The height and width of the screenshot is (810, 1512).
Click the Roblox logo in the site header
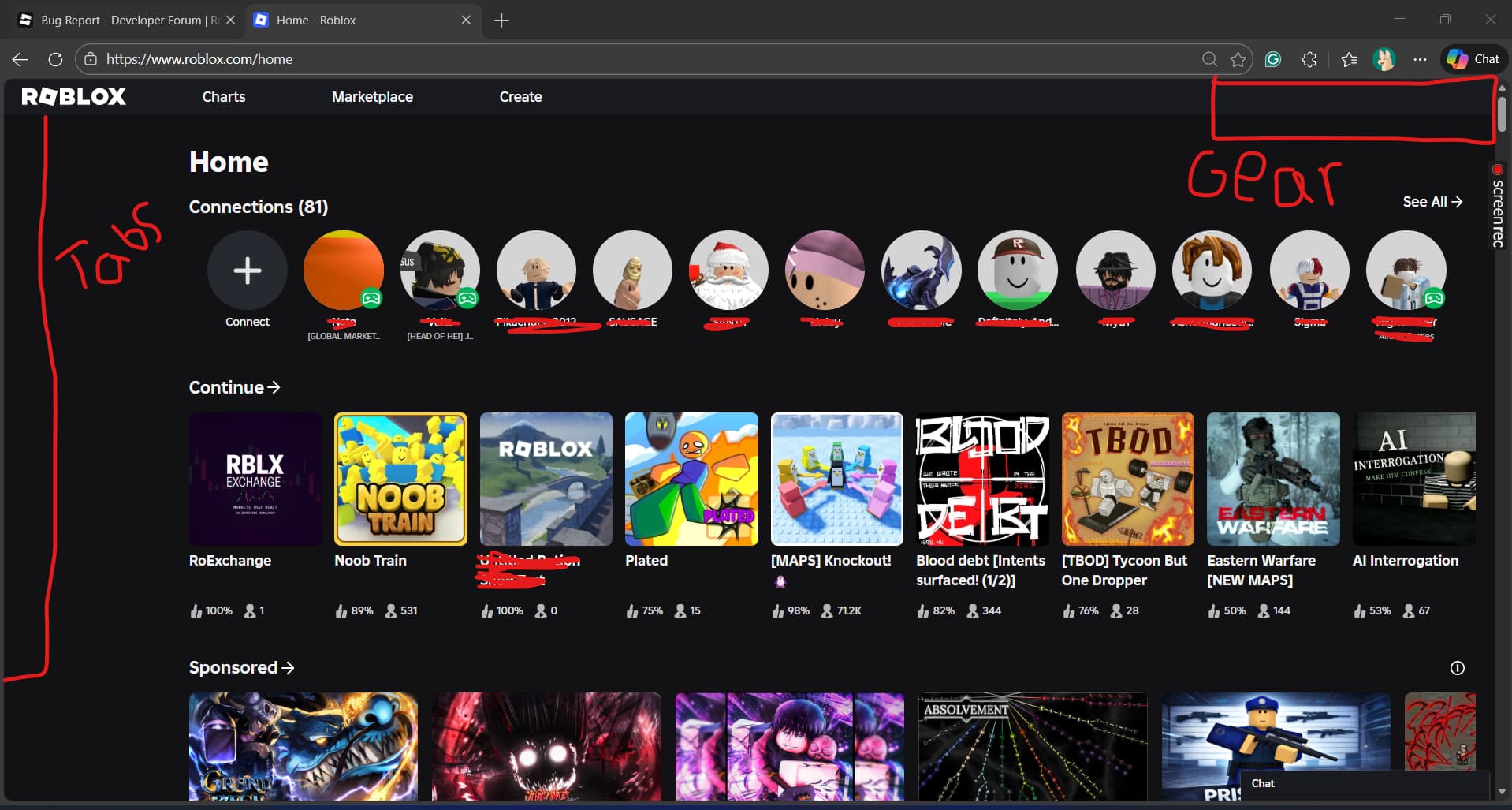[x=73, y=97]
